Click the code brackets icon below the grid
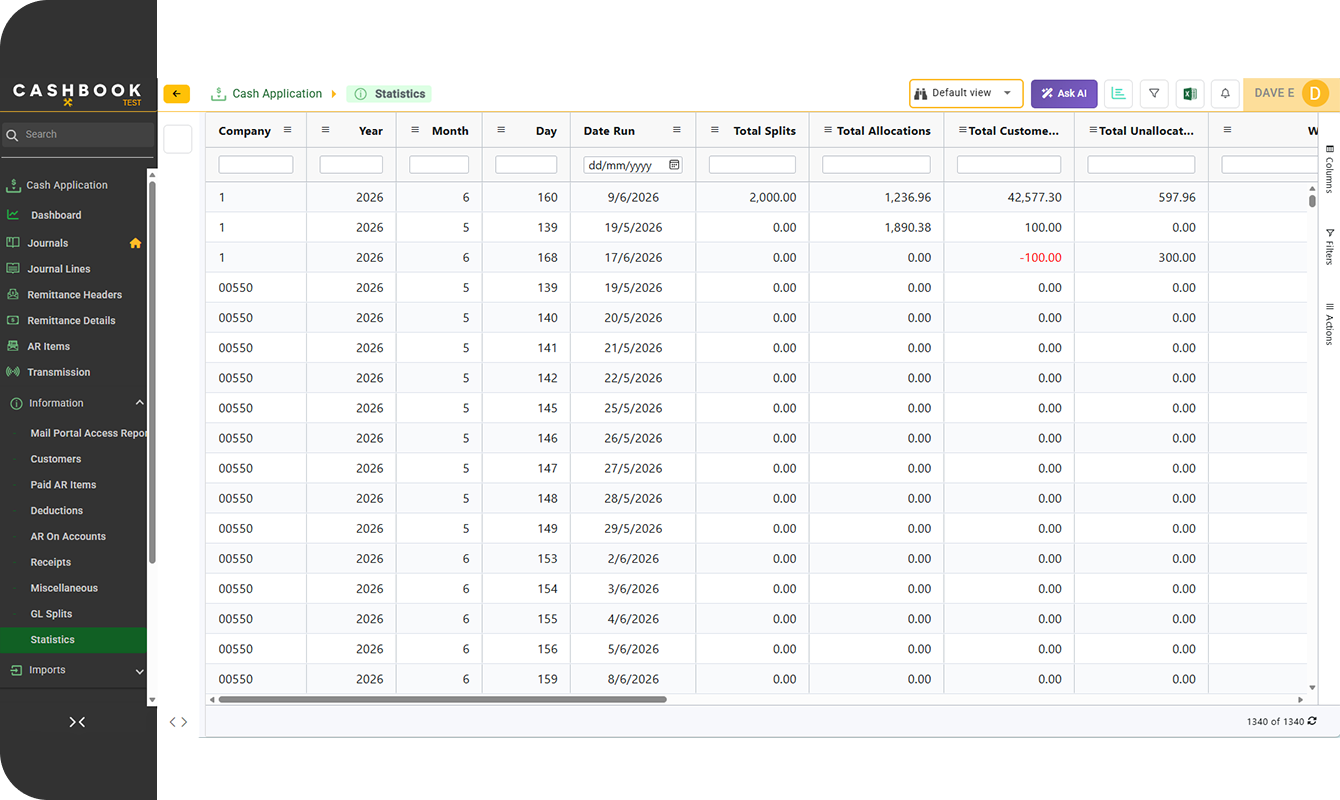Viewport: 1340px width, 800px height. pos(178,722)
